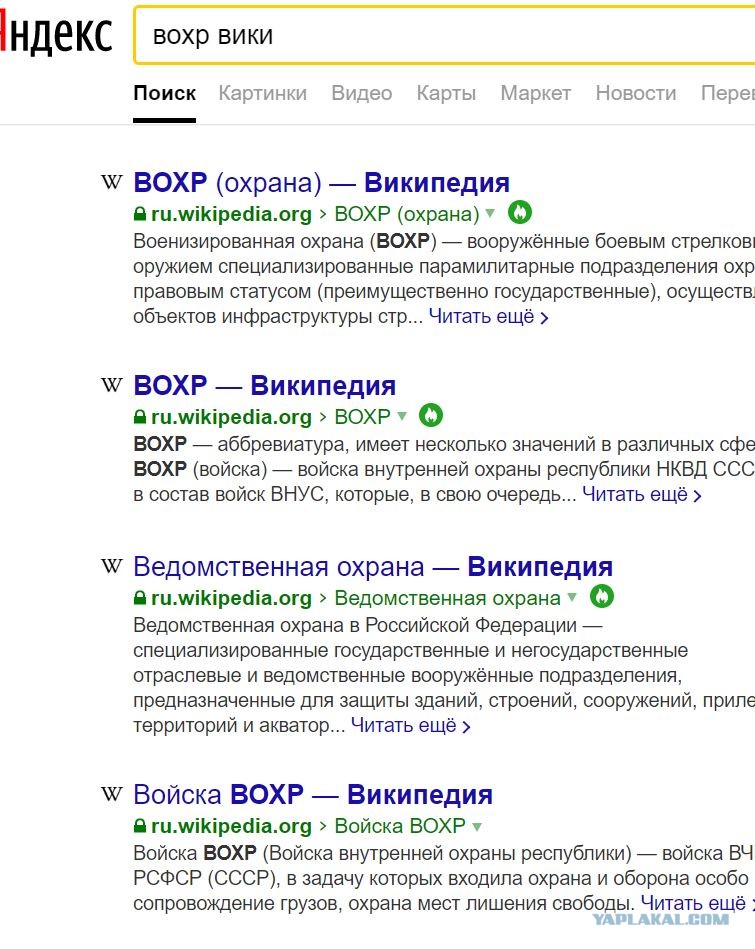The width and height of the screenshot is (755, 949).
Task: Click 'Читать ещё' under ВОХР (охрана) snippet
Action: pyautogui.click(x=488, y=317)
